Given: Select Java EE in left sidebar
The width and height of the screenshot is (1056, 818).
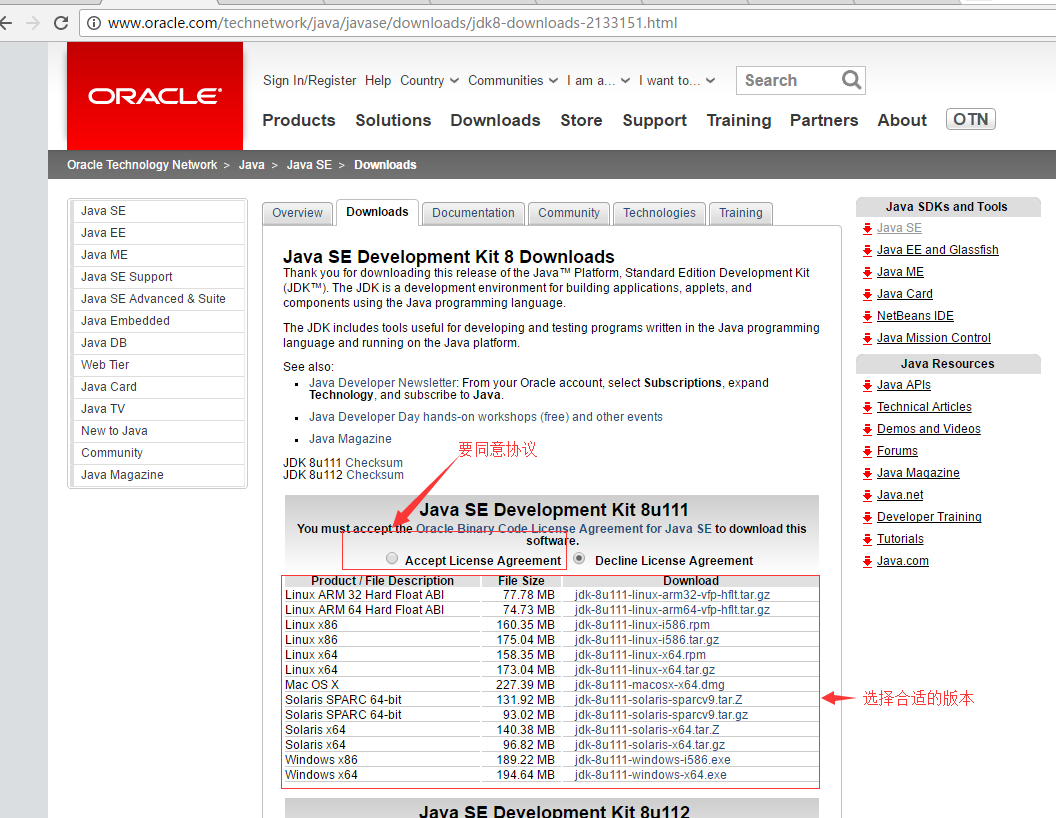Looking at the screenshot, I should point(158,233).
